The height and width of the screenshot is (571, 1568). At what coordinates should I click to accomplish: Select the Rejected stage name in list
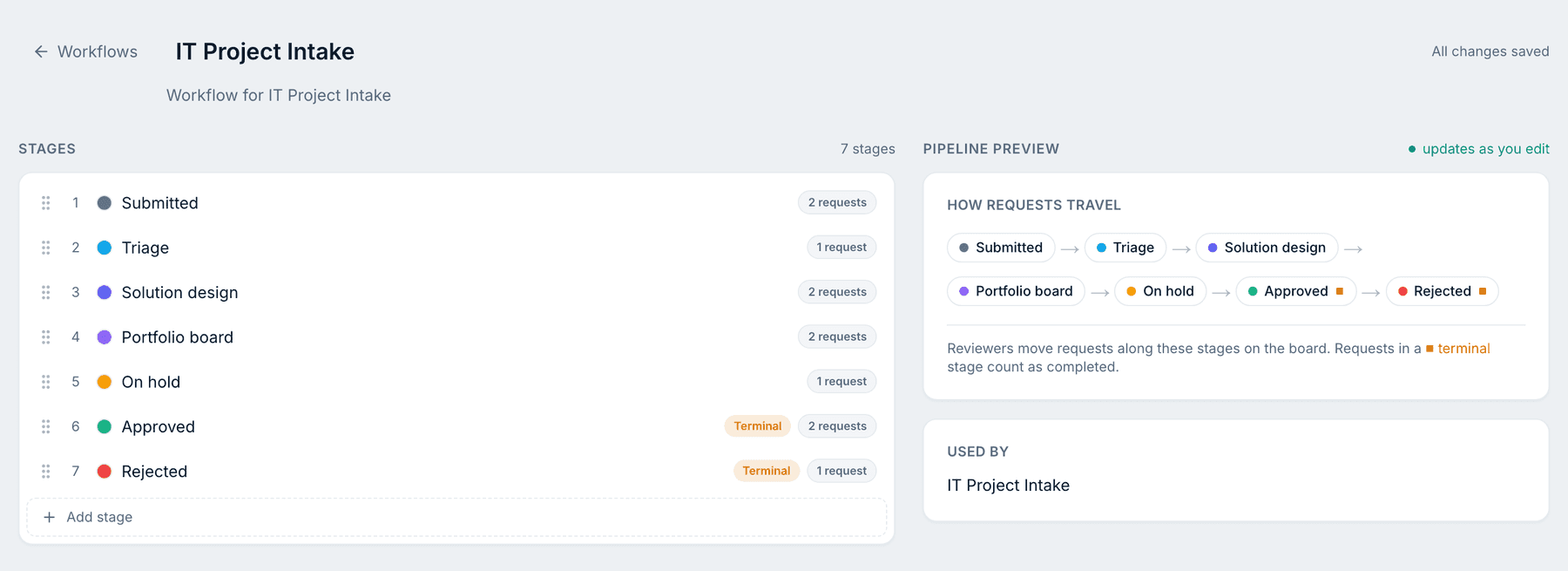pos(155,472)
